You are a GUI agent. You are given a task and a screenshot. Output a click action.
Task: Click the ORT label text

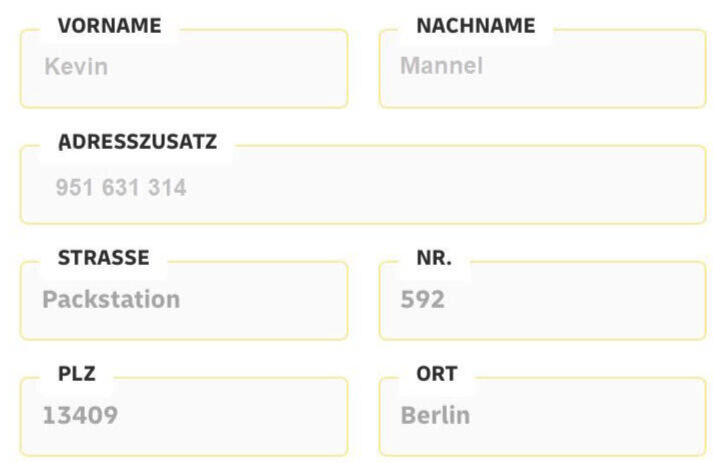(x=437, y=374)
